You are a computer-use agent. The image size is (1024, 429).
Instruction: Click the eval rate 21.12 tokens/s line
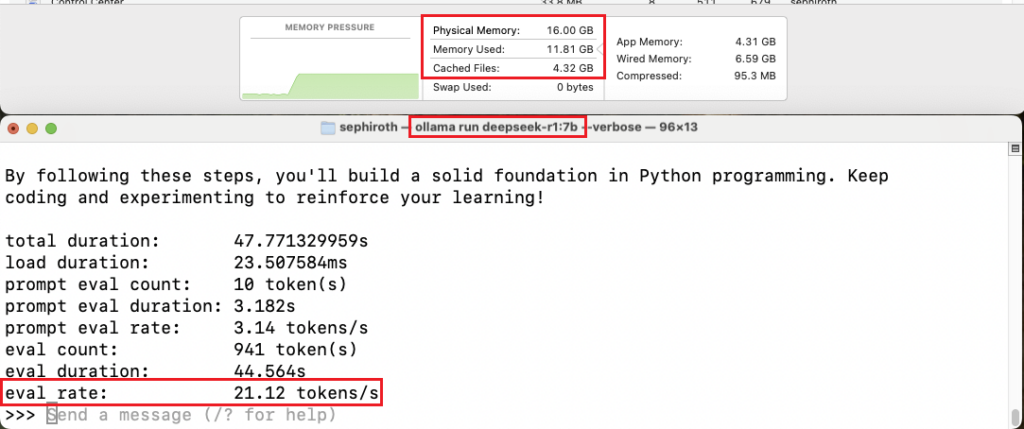click(192, 393)
